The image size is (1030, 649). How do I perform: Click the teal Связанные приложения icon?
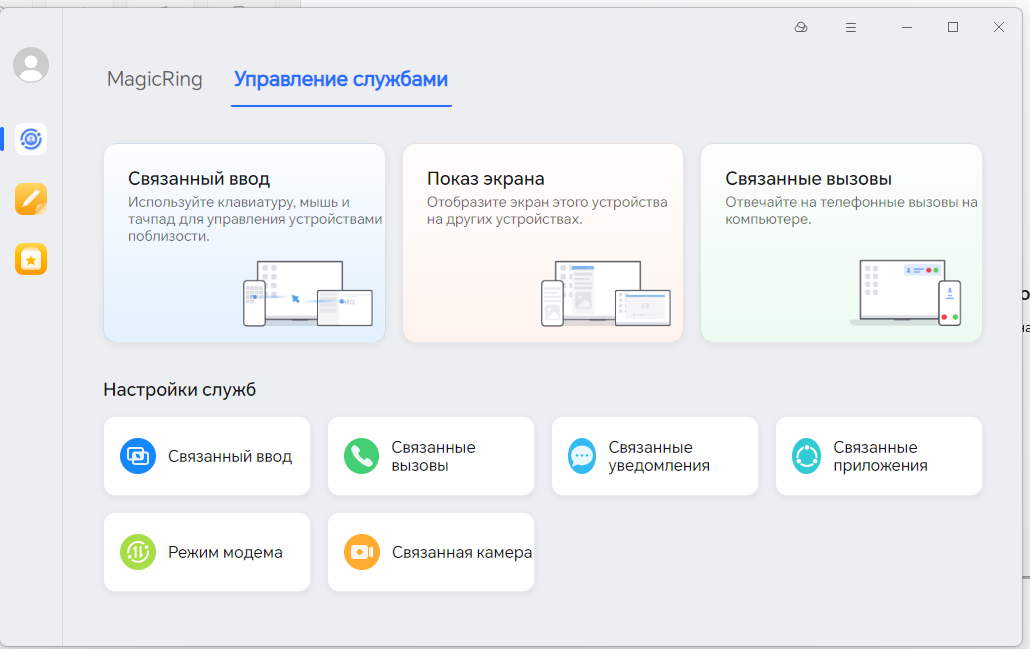click(808, 456)
